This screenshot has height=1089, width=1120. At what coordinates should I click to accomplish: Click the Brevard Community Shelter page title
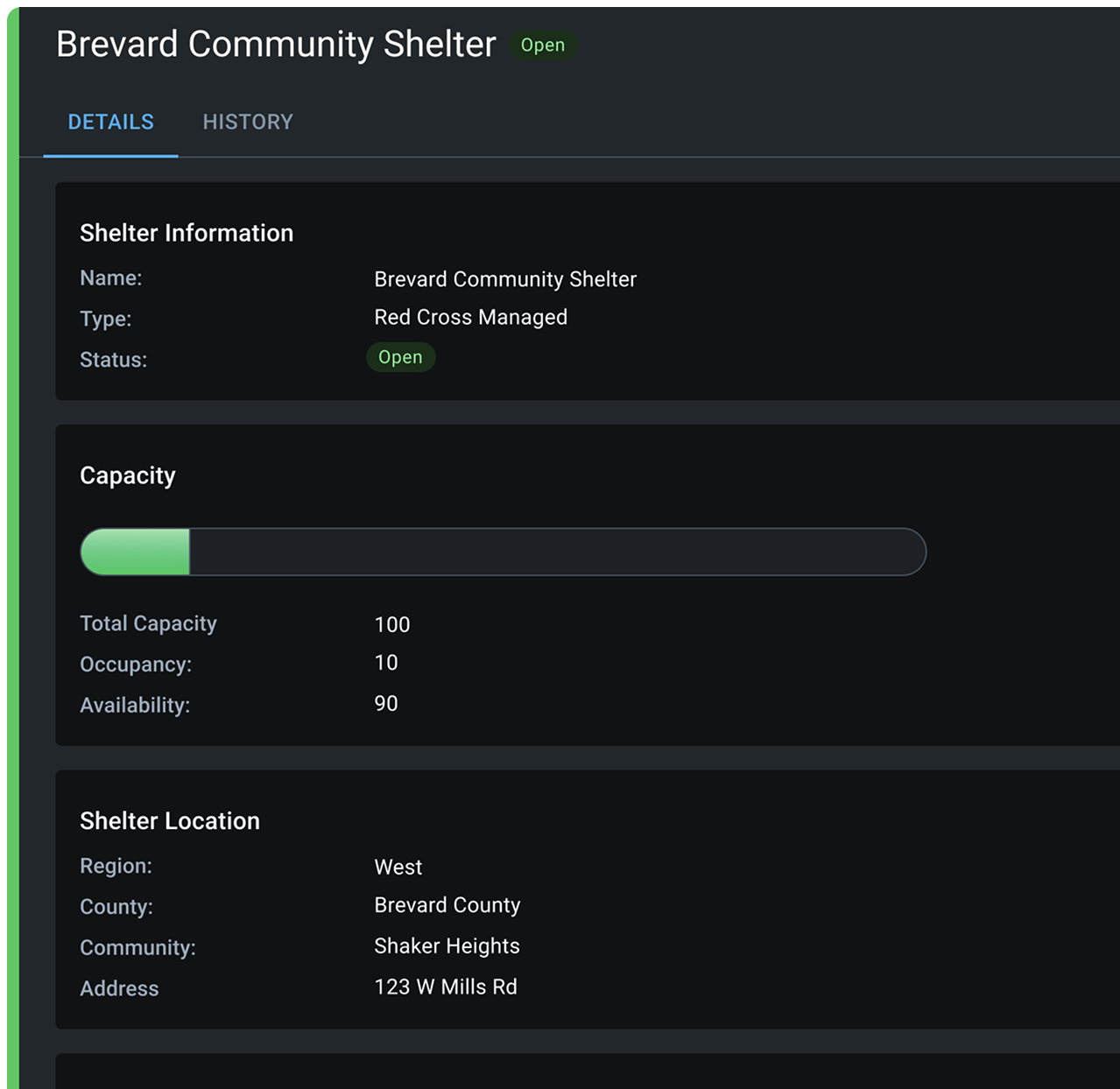[x=276, y=45]
